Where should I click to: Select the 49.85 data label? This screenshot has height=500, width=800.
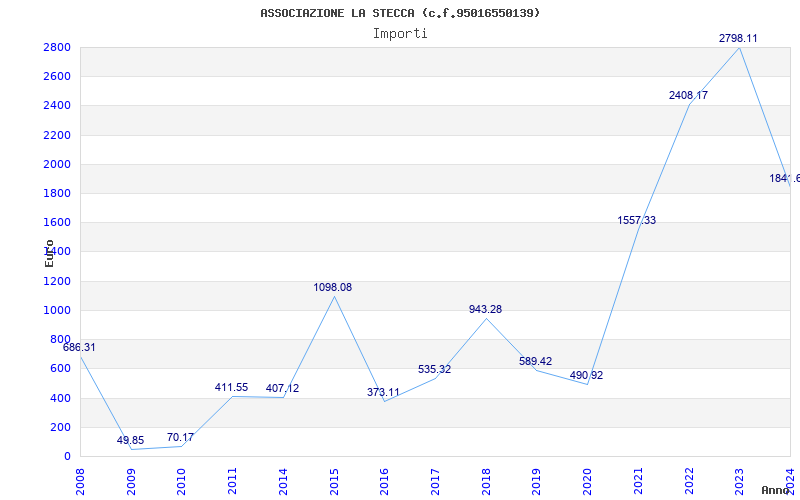[x=131, y=440]
